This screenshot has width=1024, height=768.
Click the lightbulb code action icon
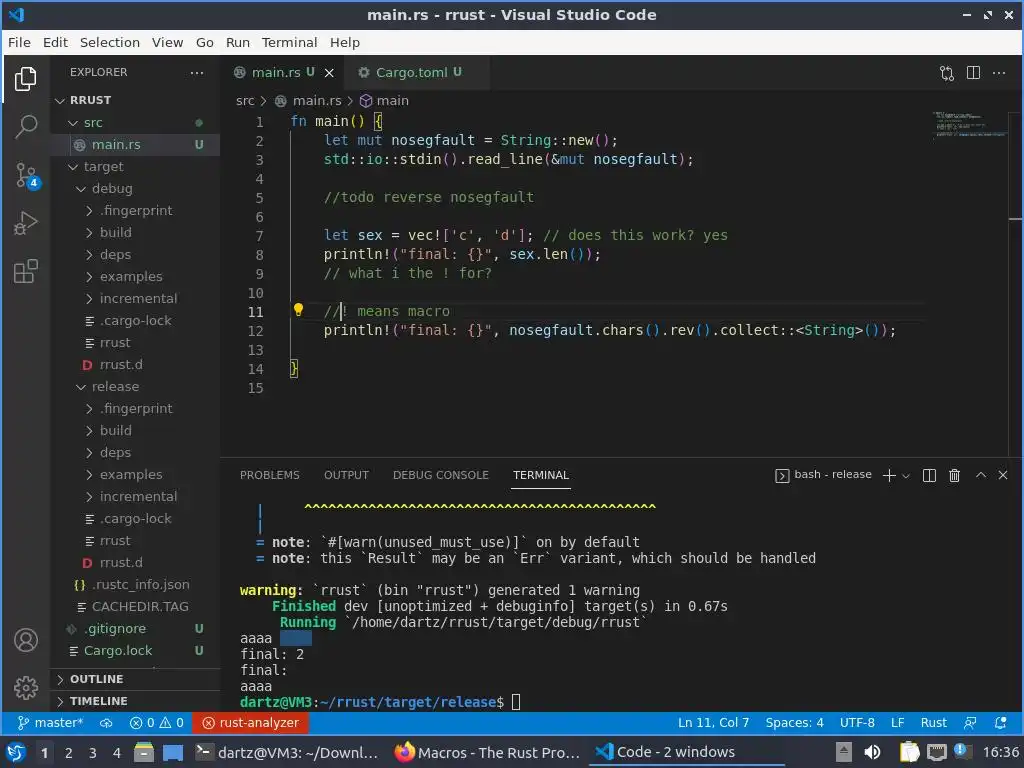[298, 310]
